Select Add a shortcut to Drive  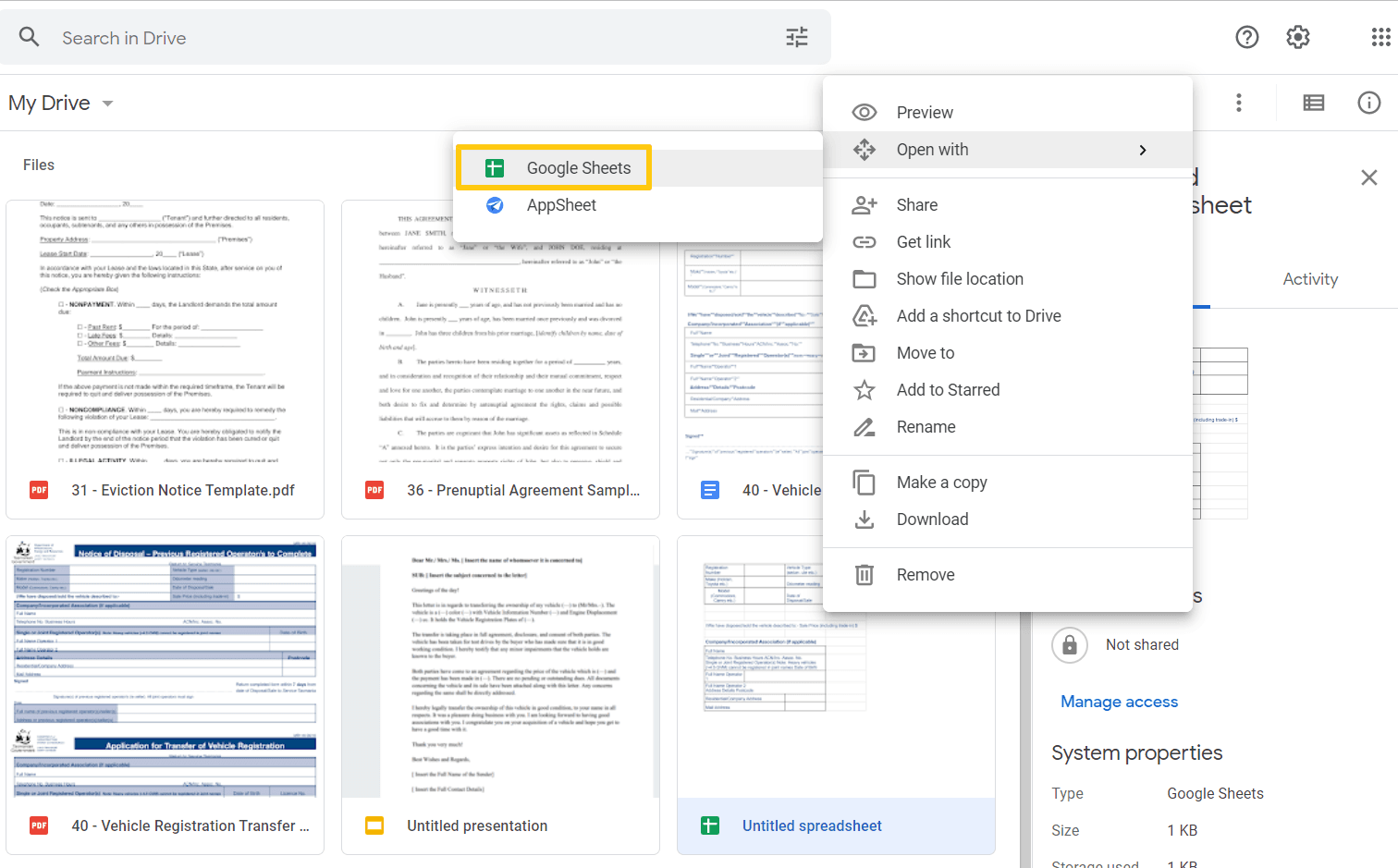[x=1008, y=316]
